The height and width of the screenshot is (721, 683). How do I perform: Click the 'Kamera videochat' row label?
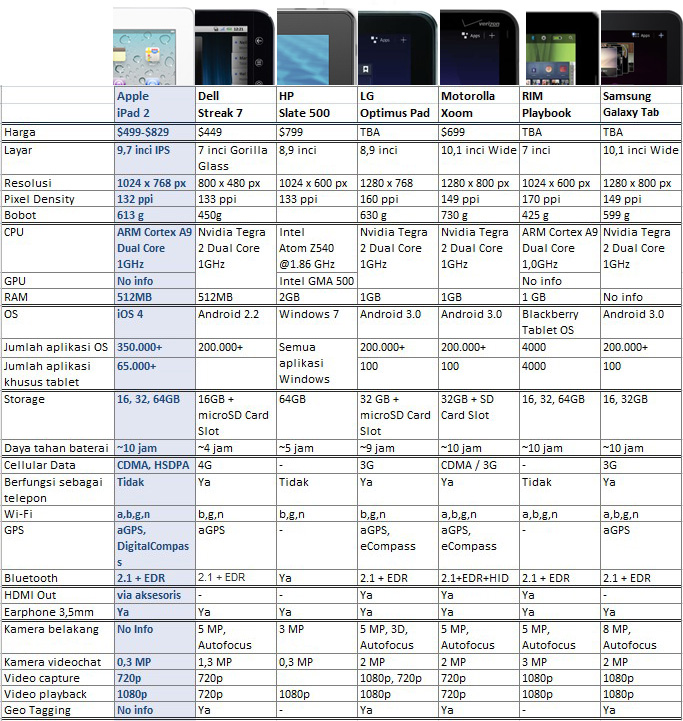tap(52, 662)
